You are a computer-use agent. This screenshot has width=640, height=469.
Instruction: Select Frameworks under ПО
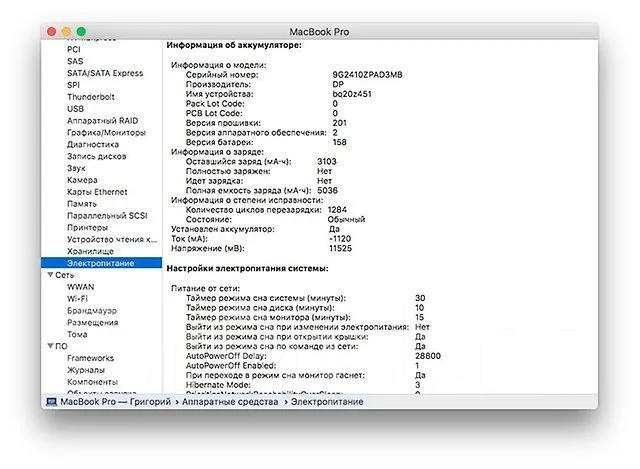[90, 358]
